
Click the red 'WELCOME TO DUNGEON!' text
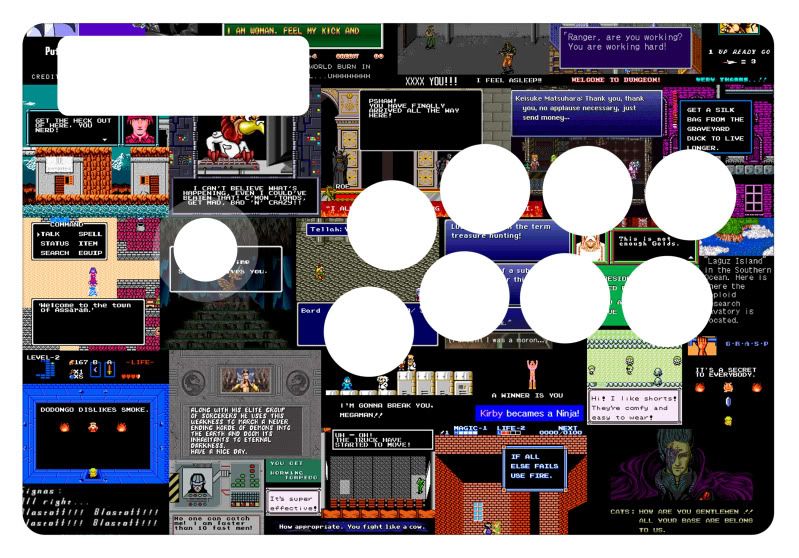[616, 80]
